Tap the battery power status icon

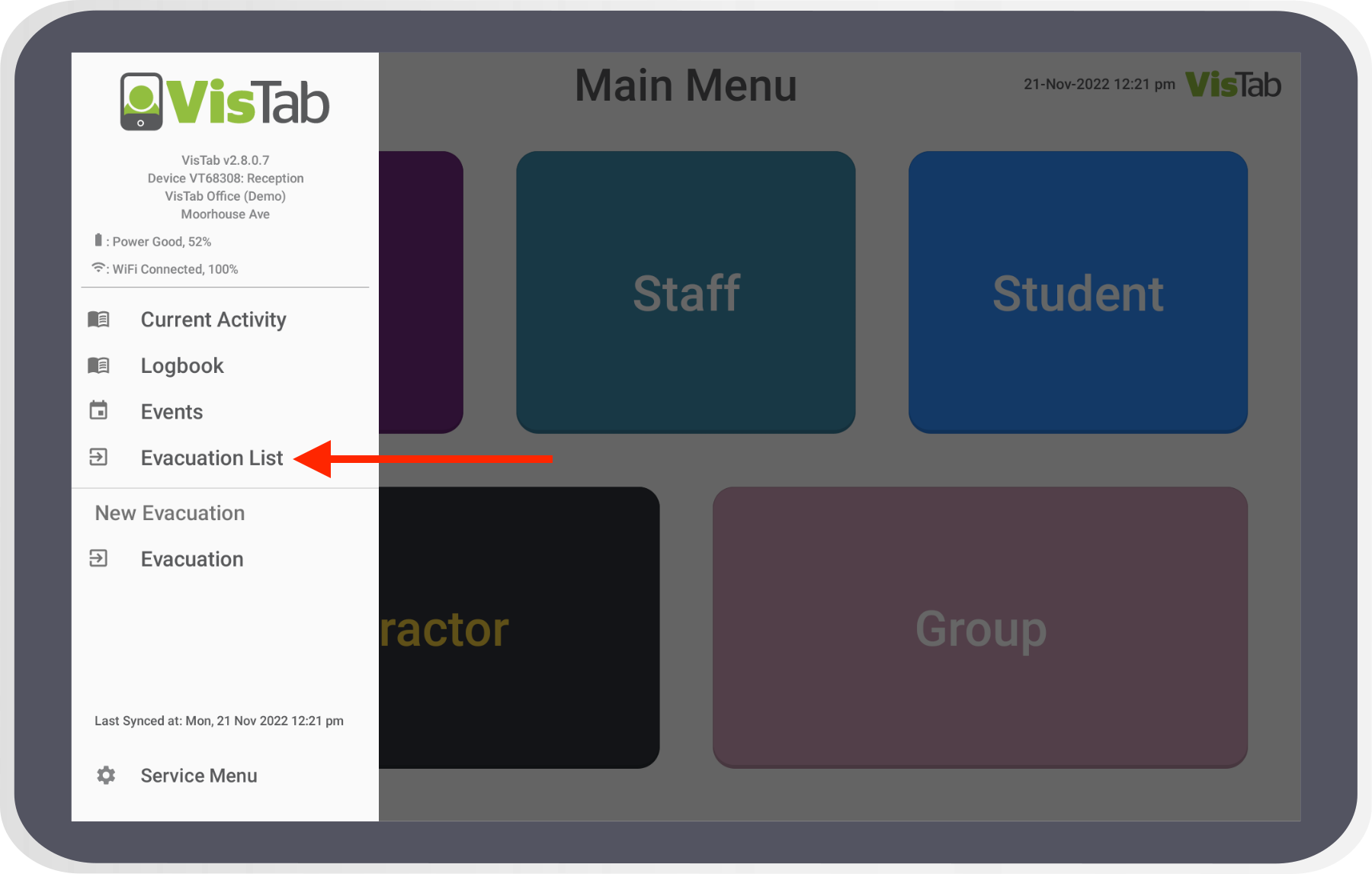[98, 241]
